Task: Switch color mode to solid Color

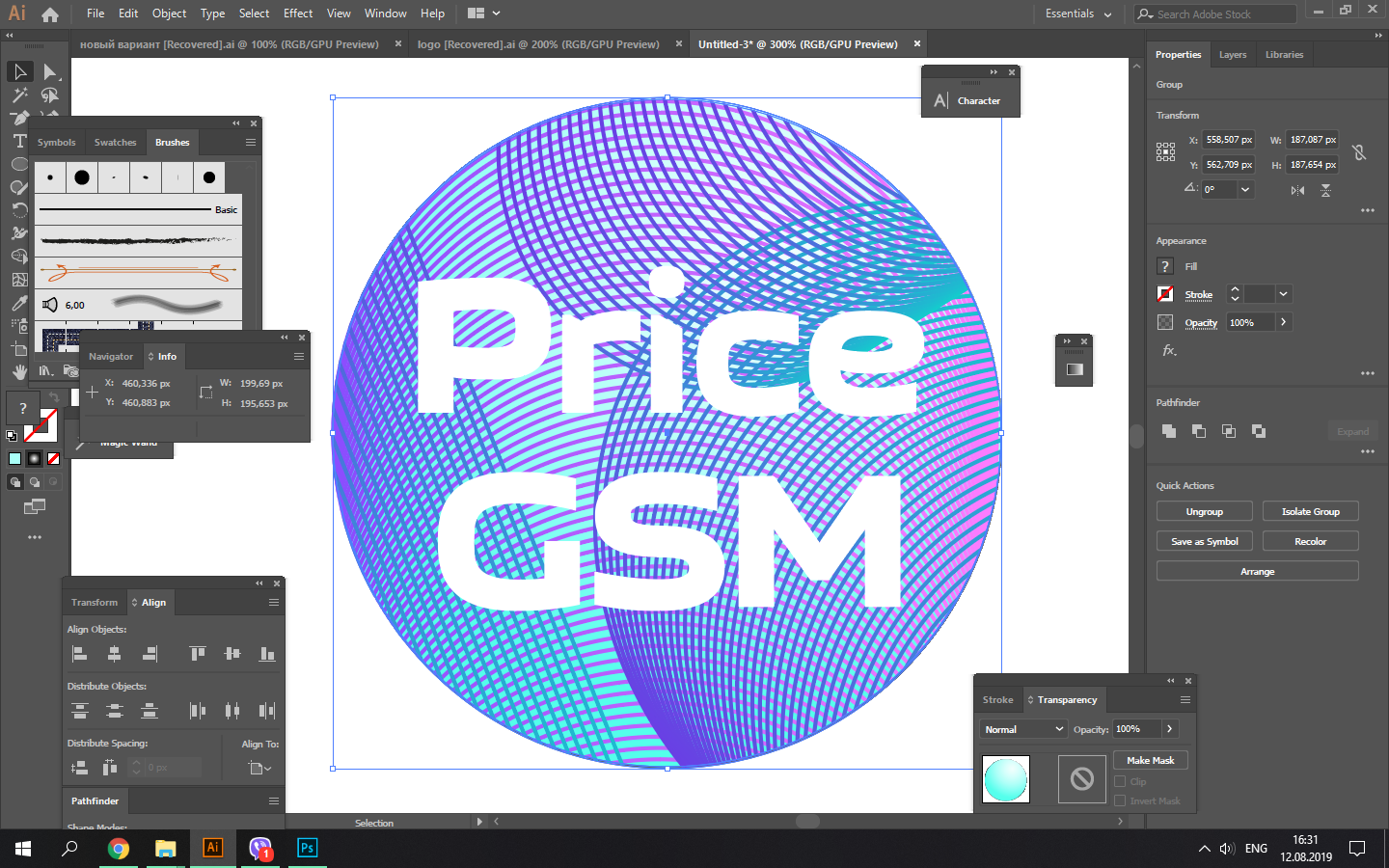Action: click(14, 458)
